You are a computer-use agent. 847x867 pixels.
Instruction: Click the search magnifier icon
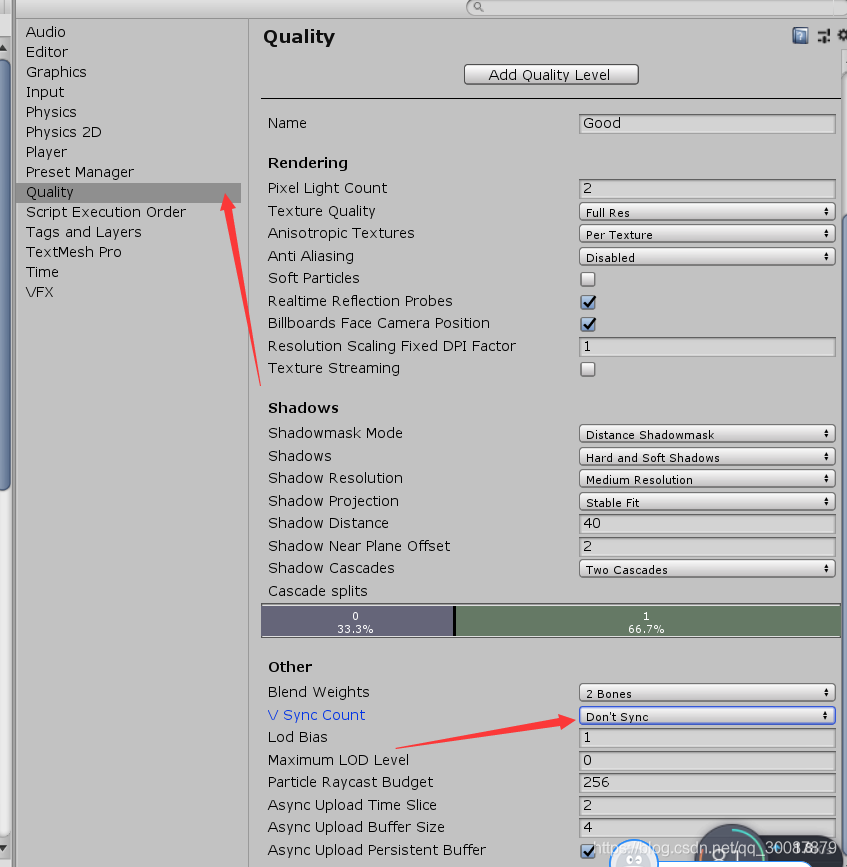coord(478,7)
